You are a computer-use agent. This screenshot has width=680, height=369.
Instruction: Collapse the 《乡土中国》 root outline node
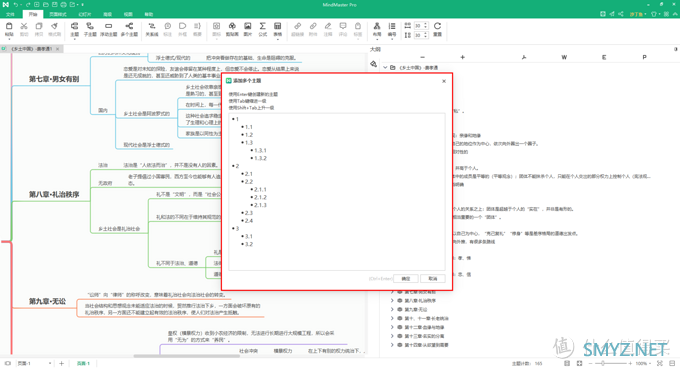click(x=385, y=68)
